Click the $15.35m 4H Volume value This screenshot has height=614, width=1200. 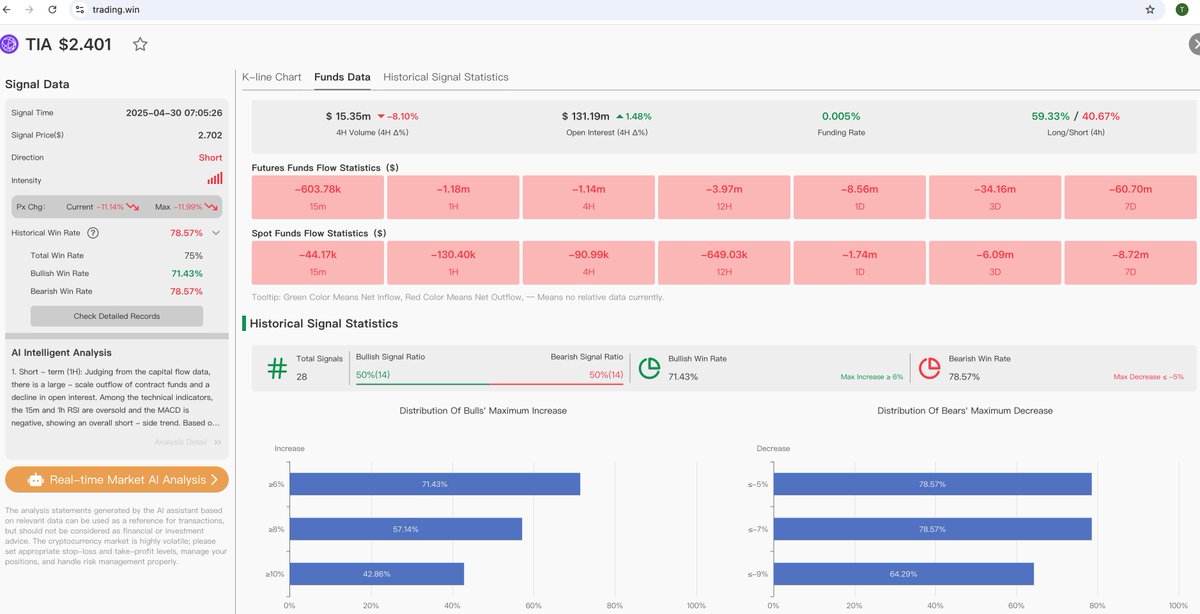(x=348, y=116)
